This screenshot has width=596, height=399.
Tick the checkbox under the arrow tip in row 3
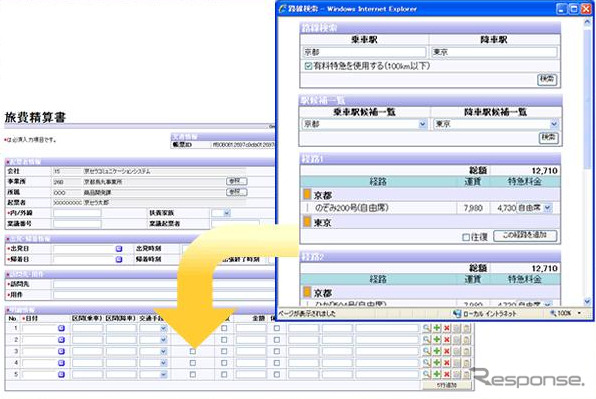pos(193,352)
